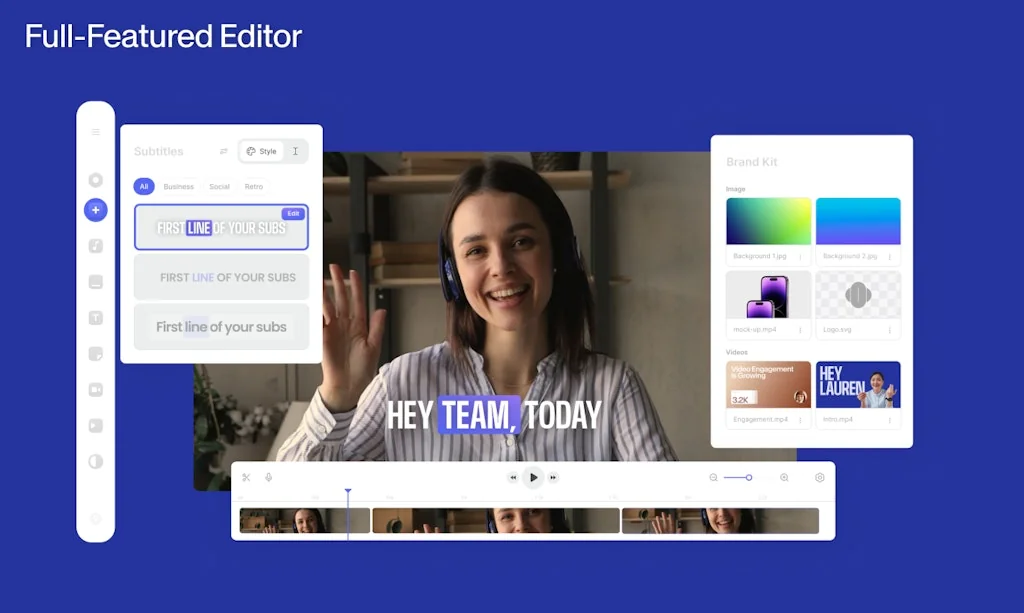Open the hamburger menu atop the sidebar

pyautogui.click(x=96, y=132)
